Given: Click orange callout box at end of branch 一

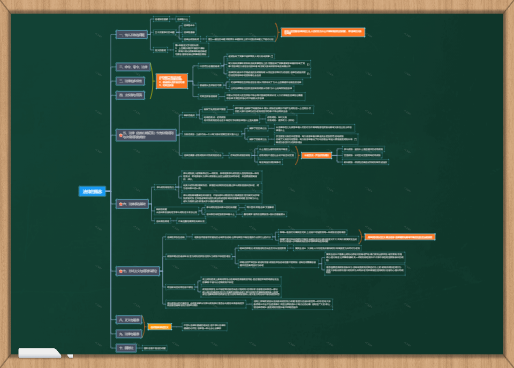Looking at the screenshot, I should [323, 32].
